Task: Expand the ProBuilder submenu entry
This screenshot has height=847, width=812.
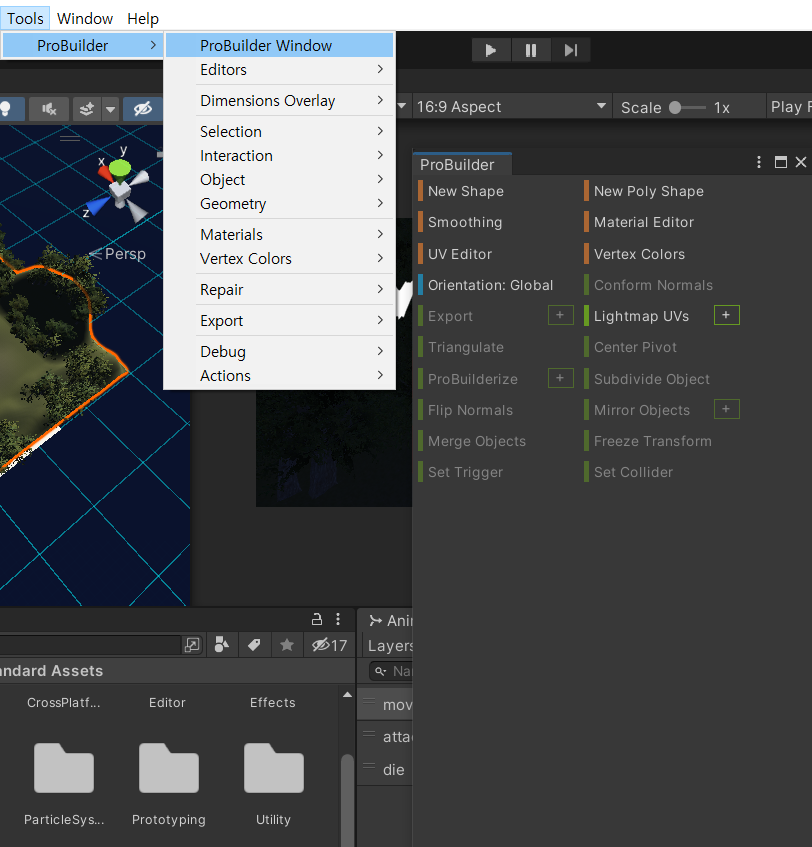Action: tap(82, 45)
